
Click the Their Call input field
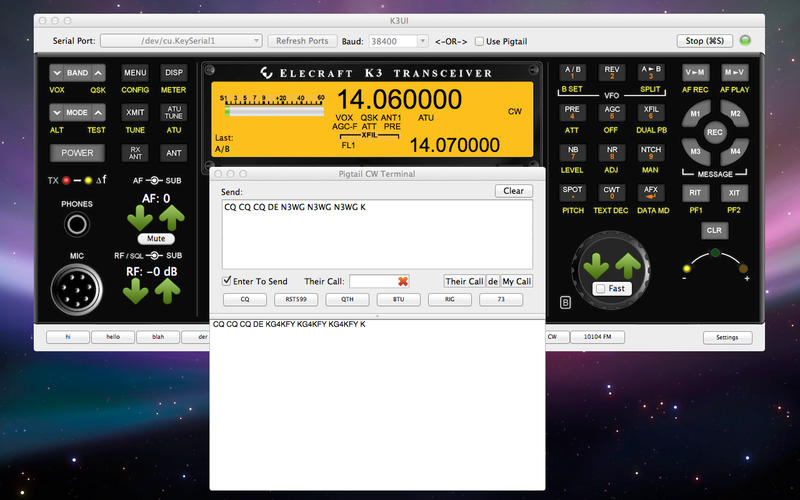[380, 281]
